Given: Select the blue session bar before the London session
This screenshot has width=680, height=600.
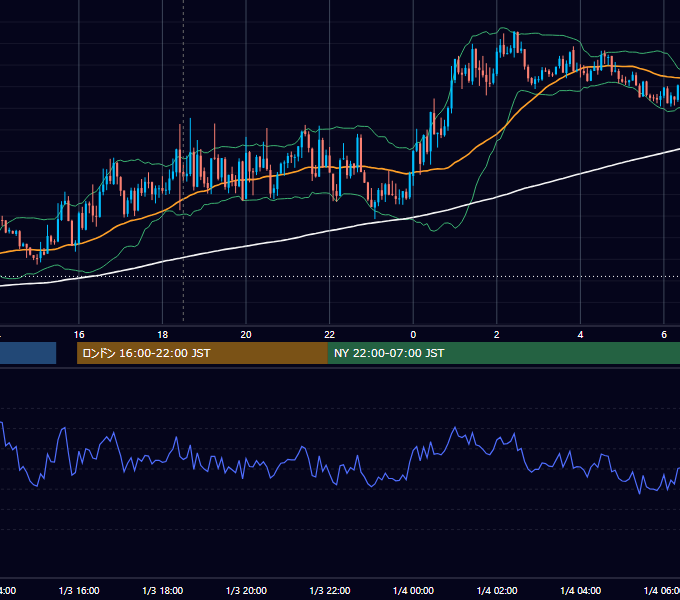Looking at the screenshot, I should pos(28,353).
